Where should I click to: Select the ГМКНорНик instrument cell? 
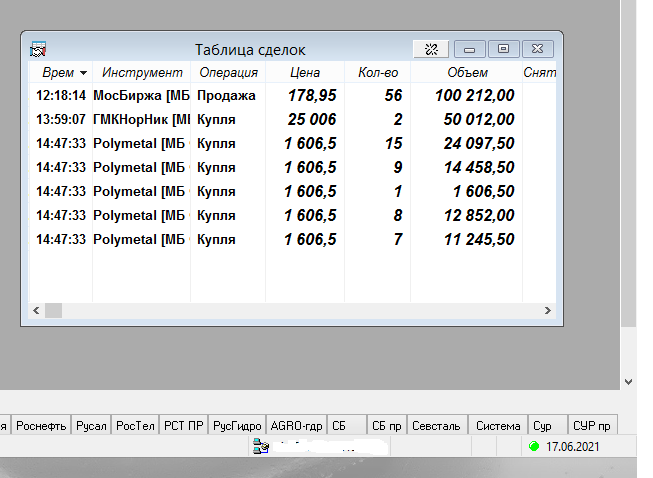[x=142, y=120]
